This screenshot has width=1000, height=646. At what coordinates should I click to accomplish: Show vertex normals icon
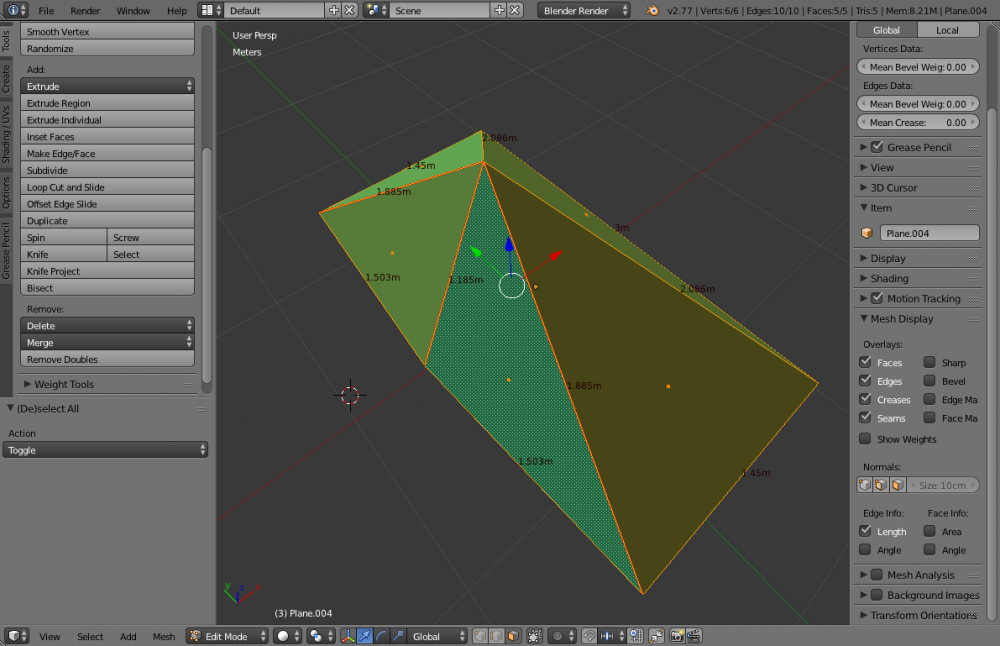coord(865,485)
